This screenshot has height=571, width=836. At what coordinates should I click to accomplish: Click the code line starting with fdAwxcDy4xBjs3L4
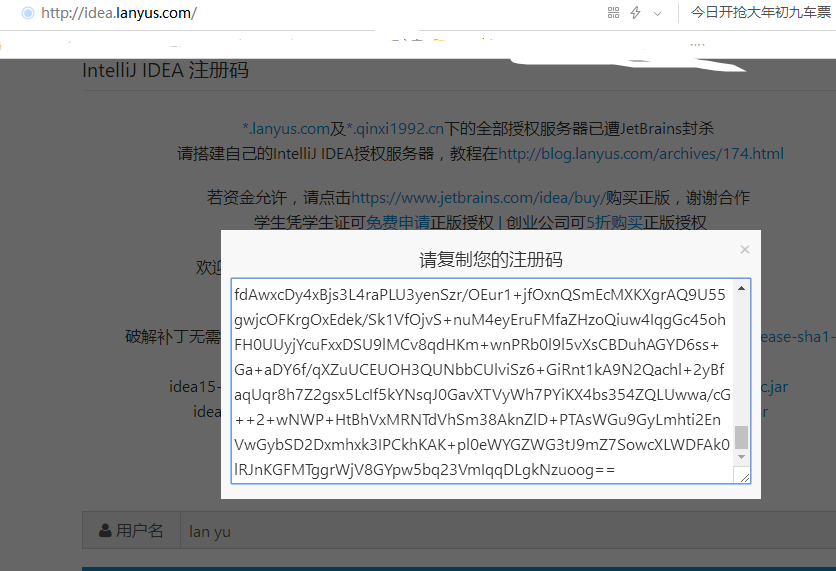click(480, 295)
